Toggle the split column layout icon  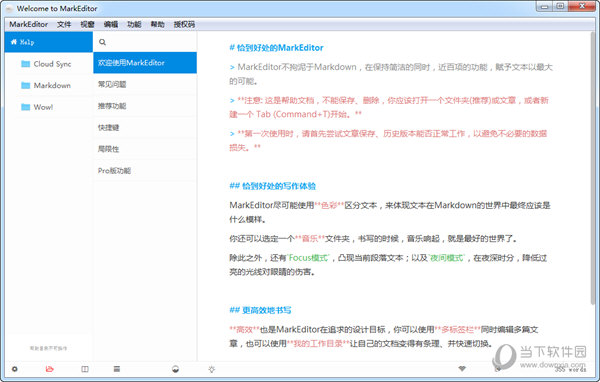coord(85,369)
